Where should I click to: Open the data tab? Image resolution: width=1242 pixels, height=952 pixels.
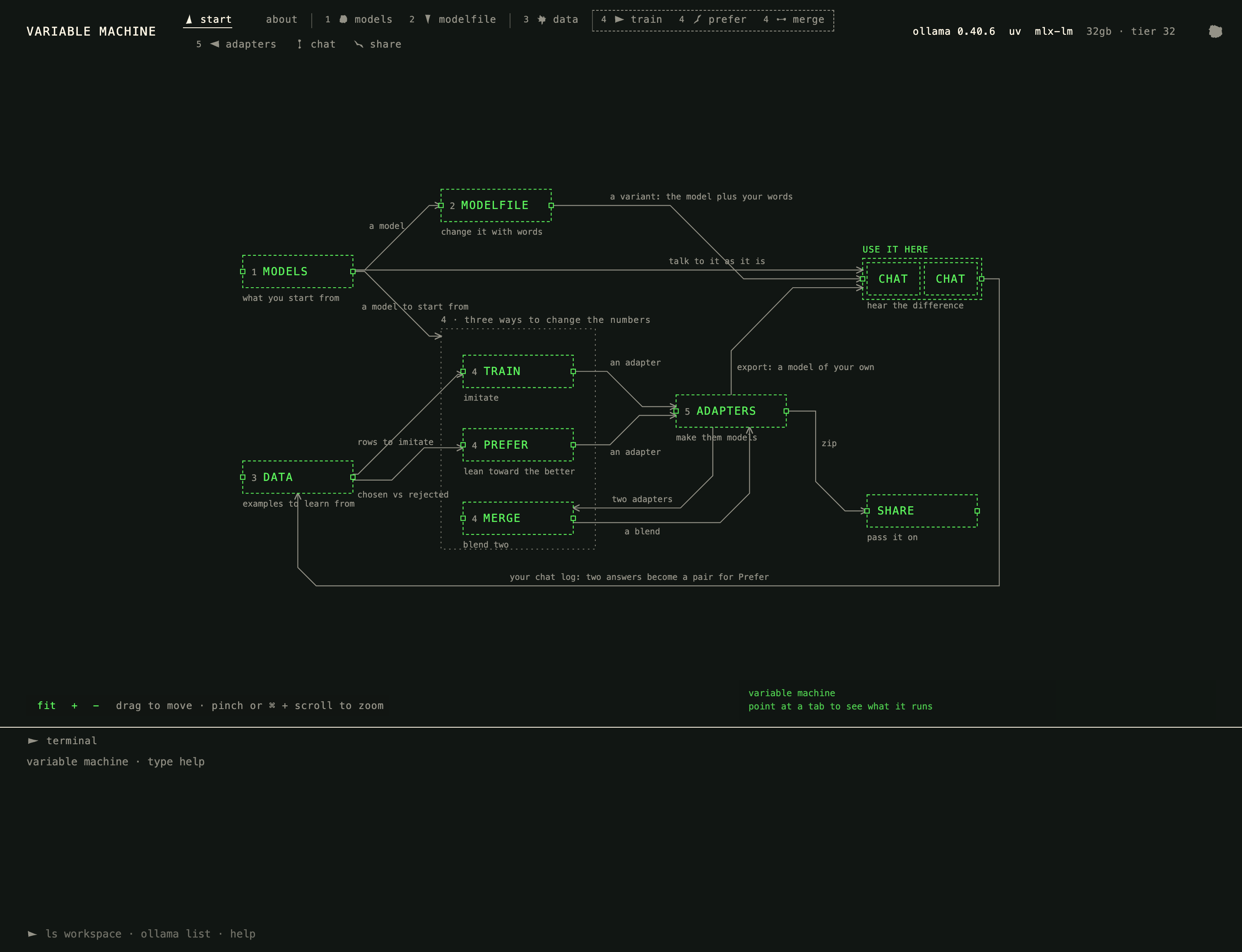click(551, 19)
